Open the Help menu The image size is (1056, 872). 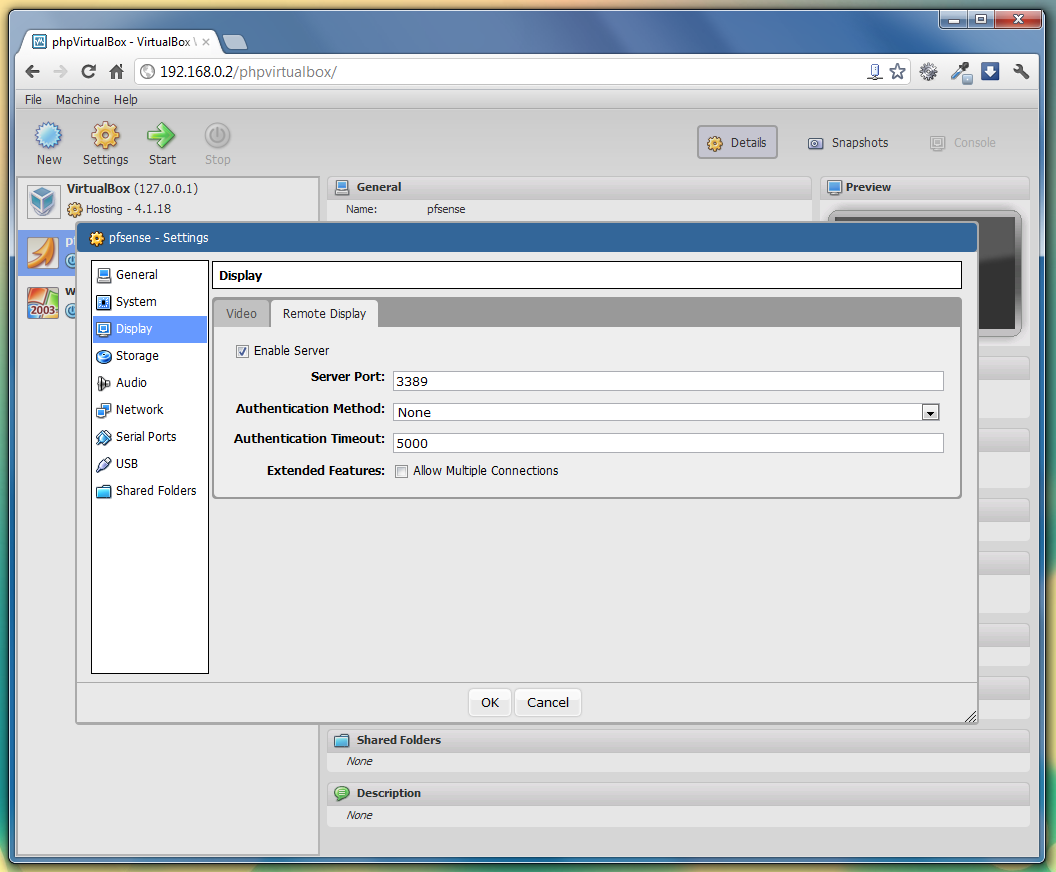pos(125,100)
